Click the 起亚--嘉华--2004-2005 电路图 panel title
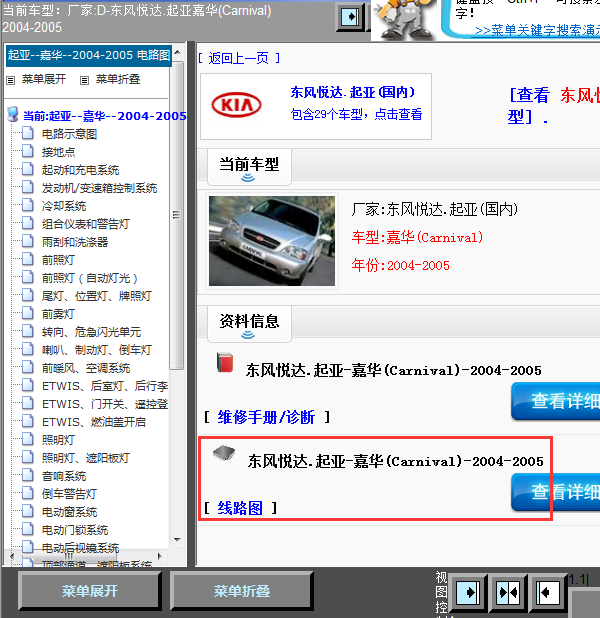The image size is (600, 618). tap(89, 55)
